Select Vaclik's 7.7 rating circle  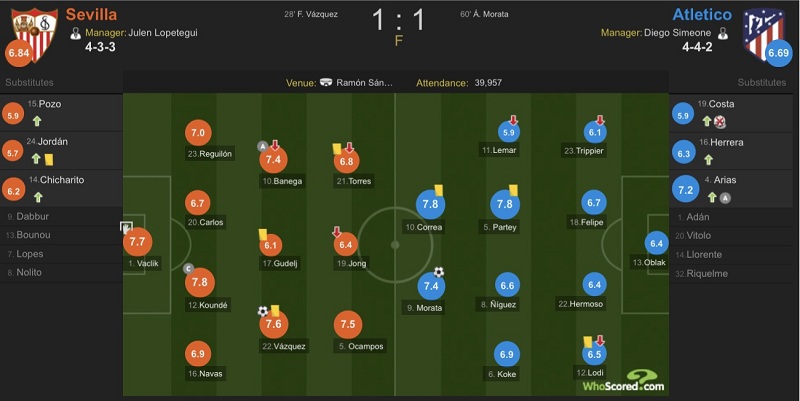pyautogui.click(x=137, y=242)
